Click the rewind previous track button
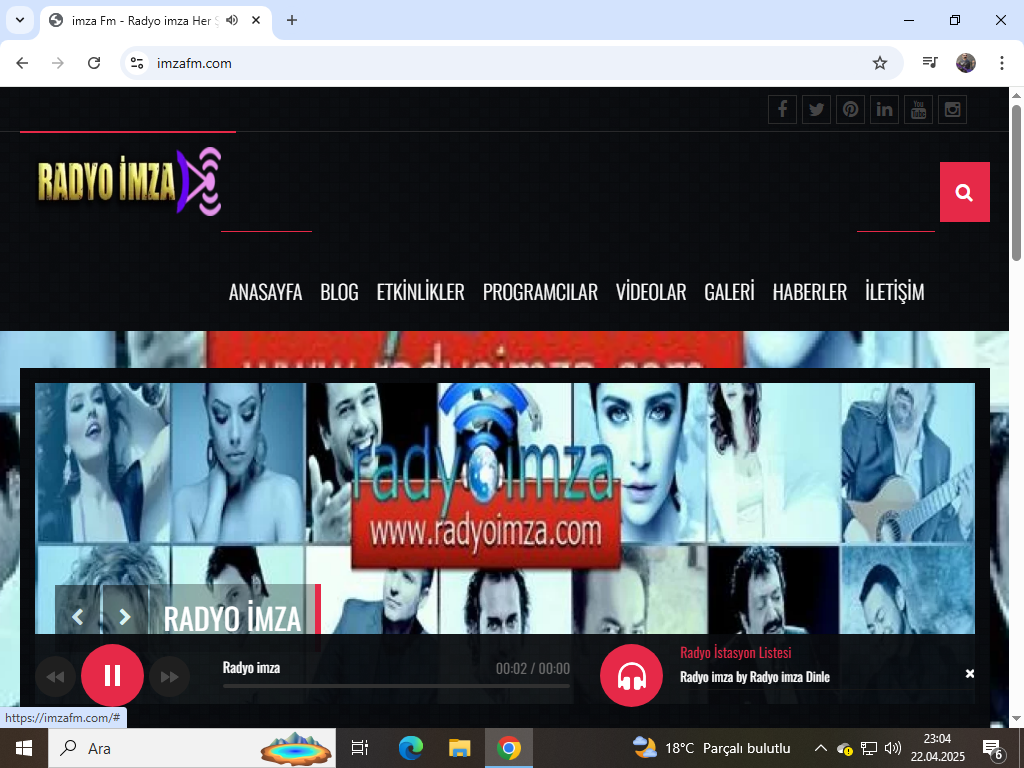Screen dimensions: 1024x768 (55, 677)
